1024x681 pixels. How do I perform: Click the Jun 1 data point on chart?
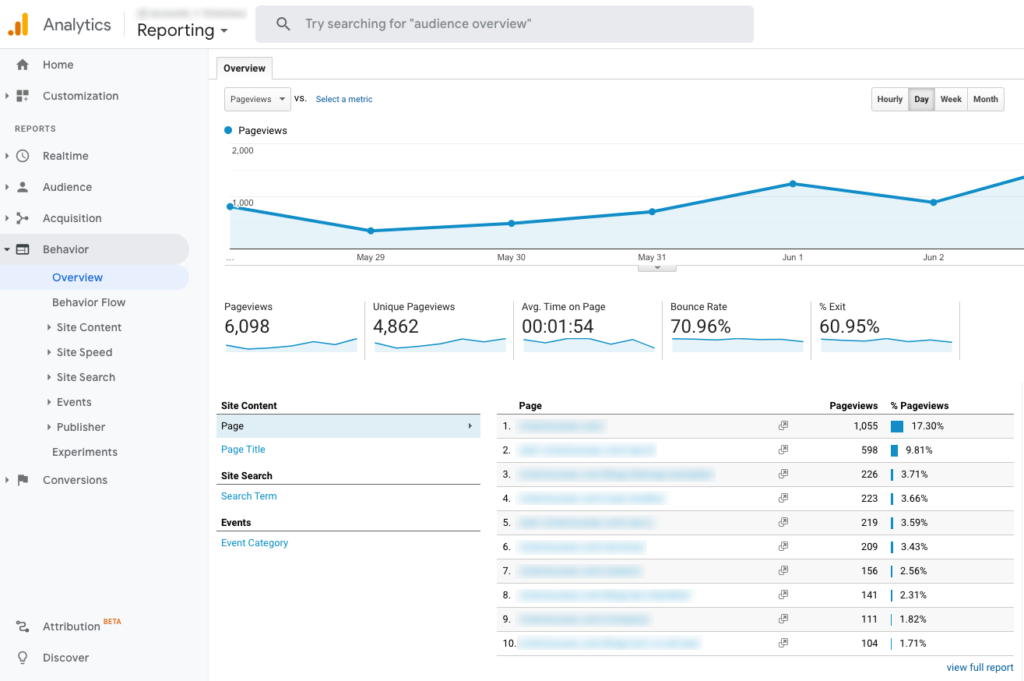(792, 184)
